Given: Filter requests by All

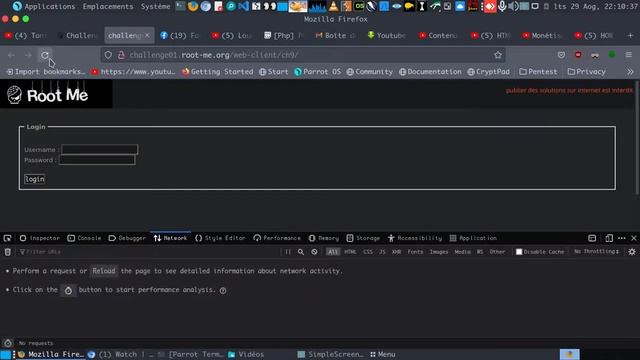Looking at the screenshot, I should coord(333,252).
